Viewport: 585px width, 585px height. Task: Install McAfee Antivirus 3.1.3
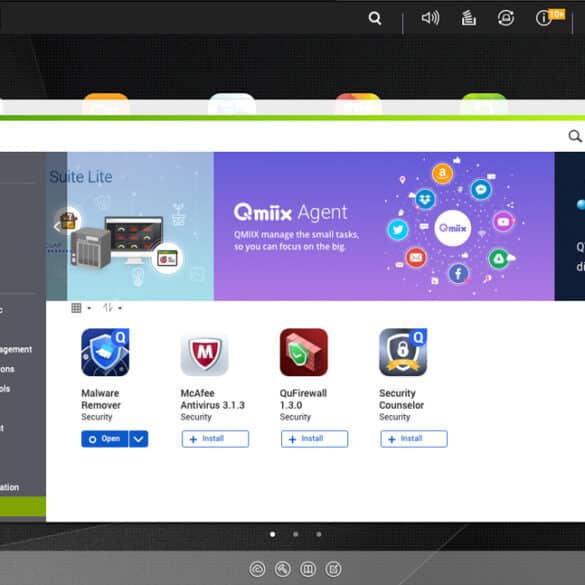pos(215,439)
